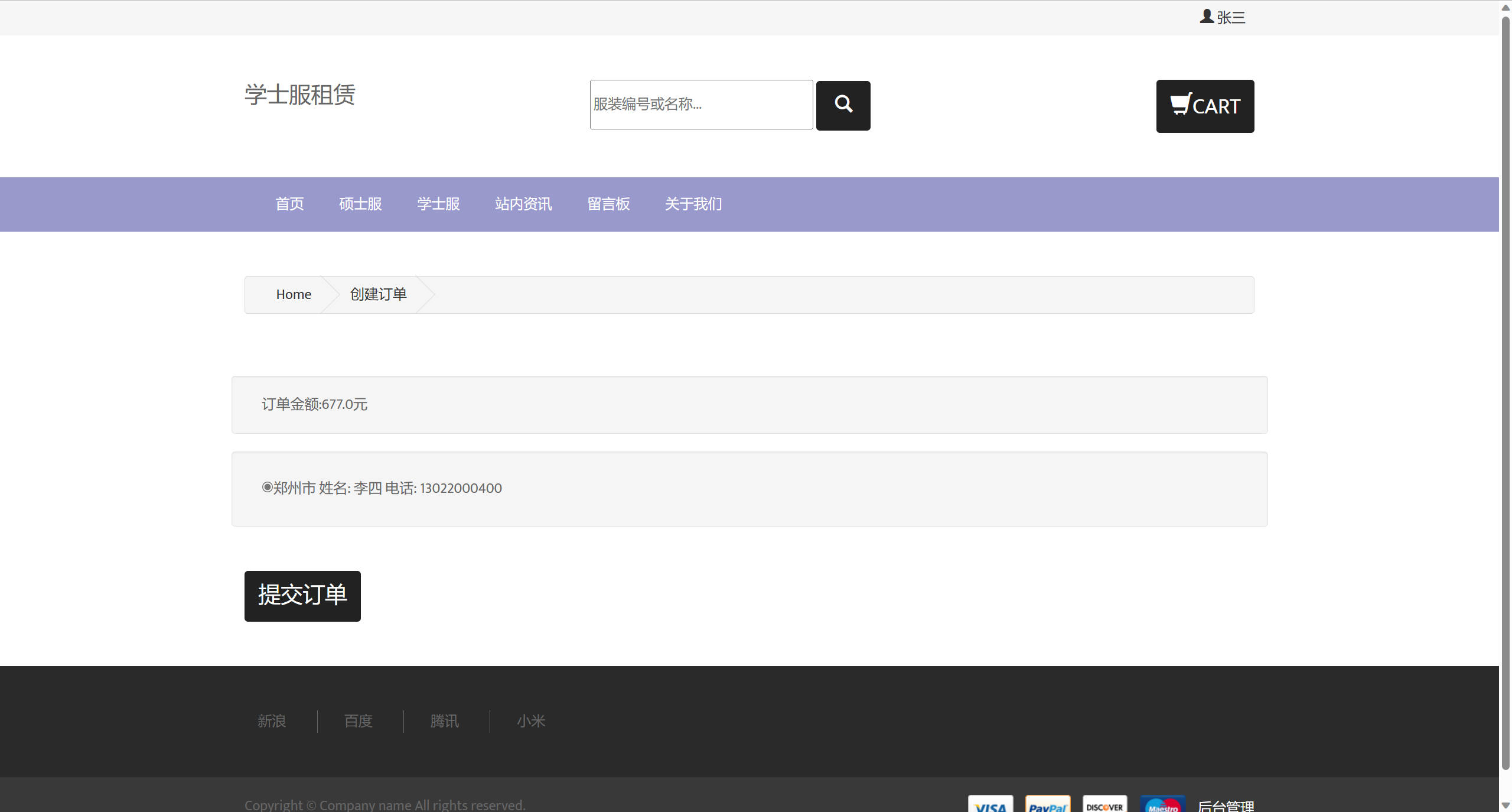Open the 学士服 navigation menu item

[x=438, y=204]
